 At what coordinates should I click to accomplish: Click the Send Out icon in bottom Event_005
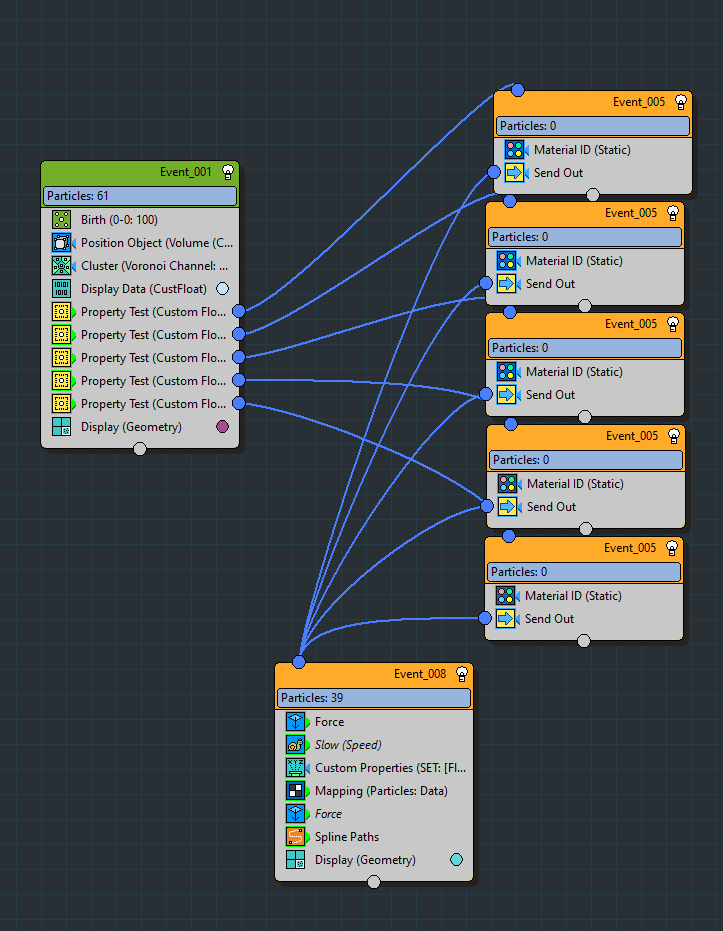(506, 619)
